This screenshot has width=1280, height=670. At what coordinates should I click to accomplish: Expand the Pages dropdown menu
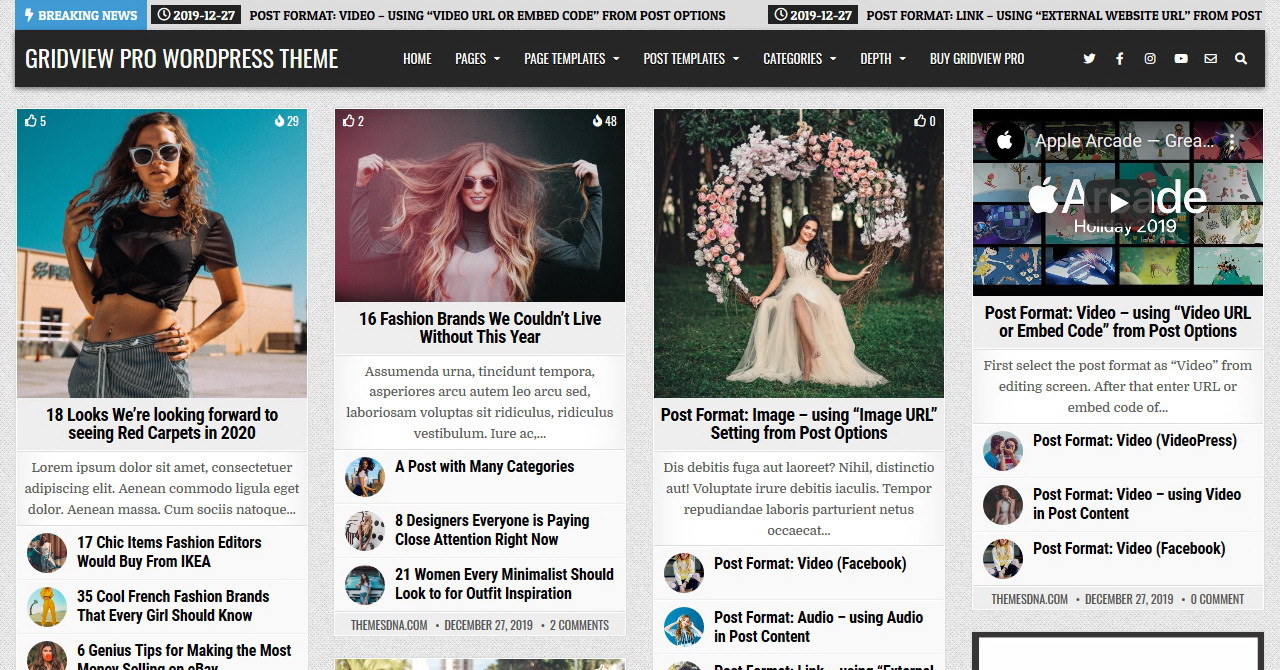click(477, 59)
